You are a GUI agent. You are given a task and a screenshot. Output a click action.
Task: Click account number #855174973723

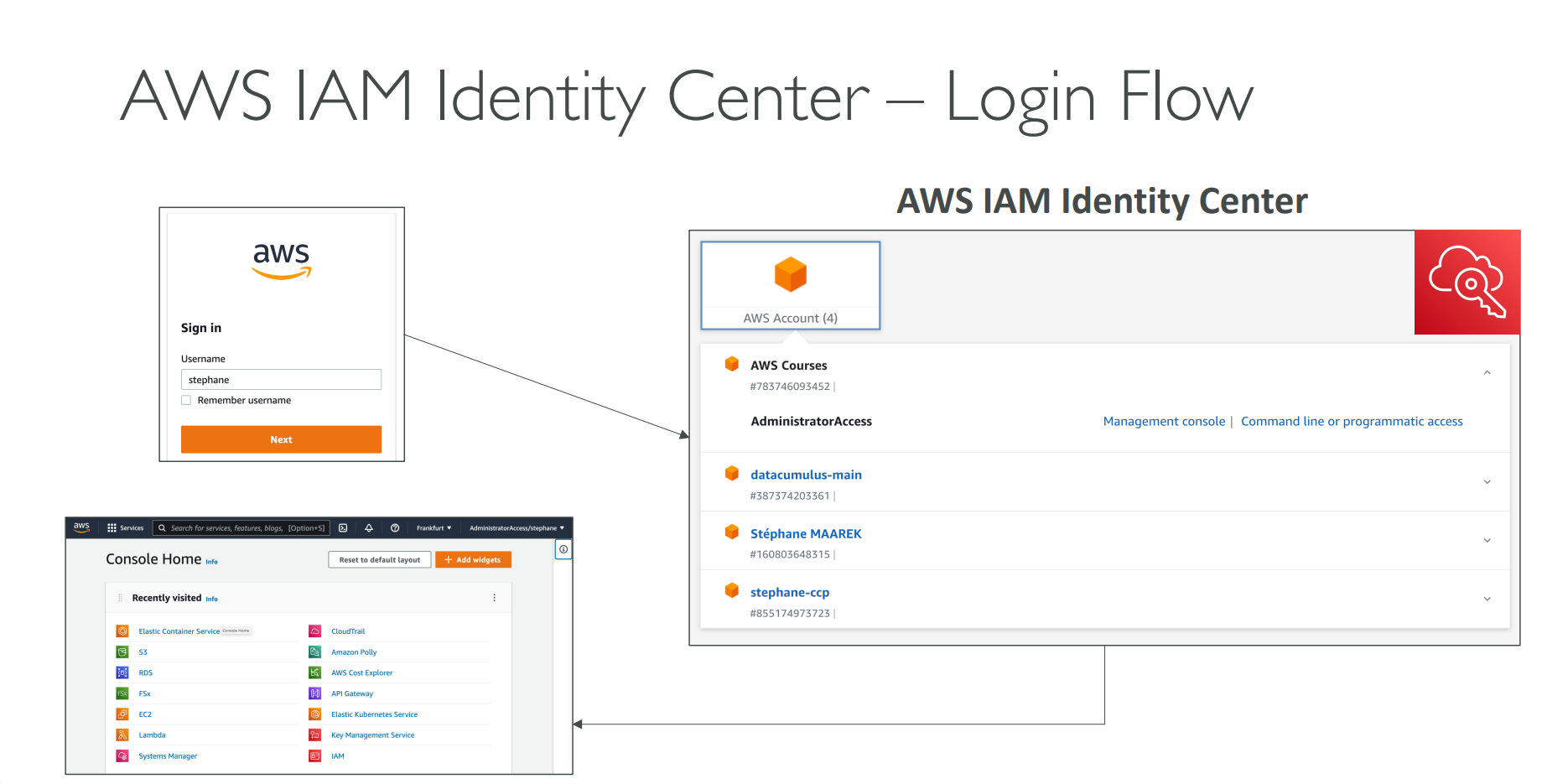coord(790,613)
